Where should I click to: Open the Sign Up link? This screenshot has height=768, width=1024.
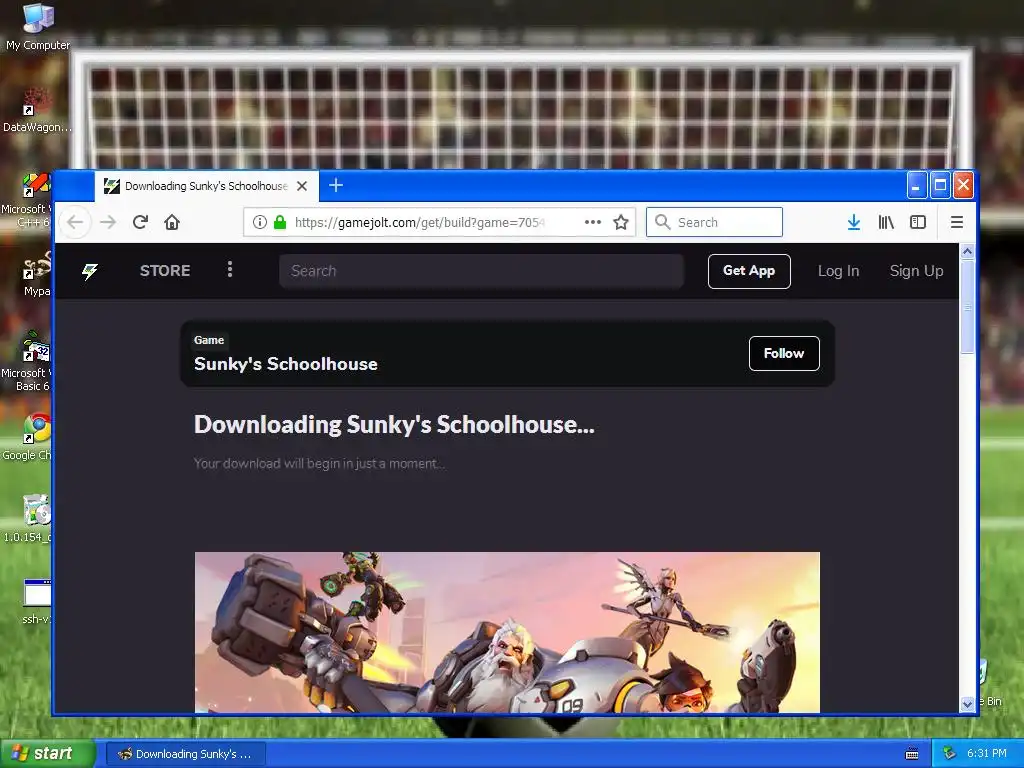pyautogui.click(x=916, y=271)
